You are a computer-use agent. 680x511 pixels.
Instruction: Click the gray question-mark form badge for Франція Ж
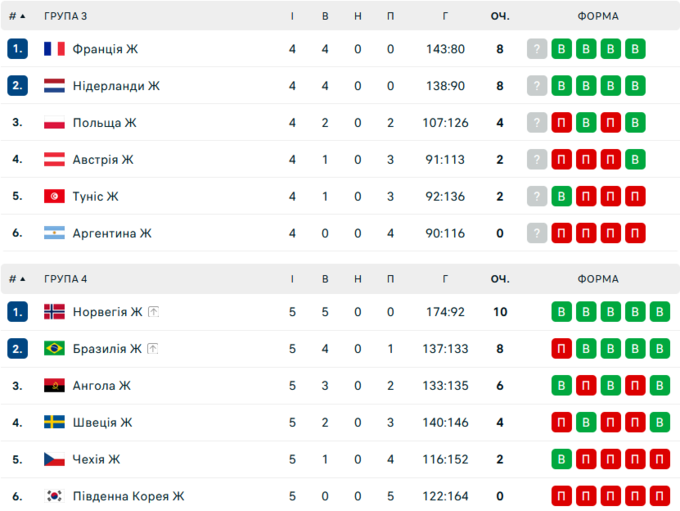click(538, 49)
